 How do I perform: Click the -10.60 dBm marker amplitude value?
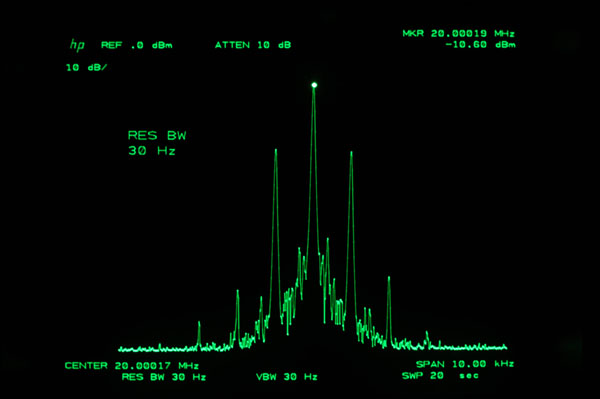click(x=480, y=45)
